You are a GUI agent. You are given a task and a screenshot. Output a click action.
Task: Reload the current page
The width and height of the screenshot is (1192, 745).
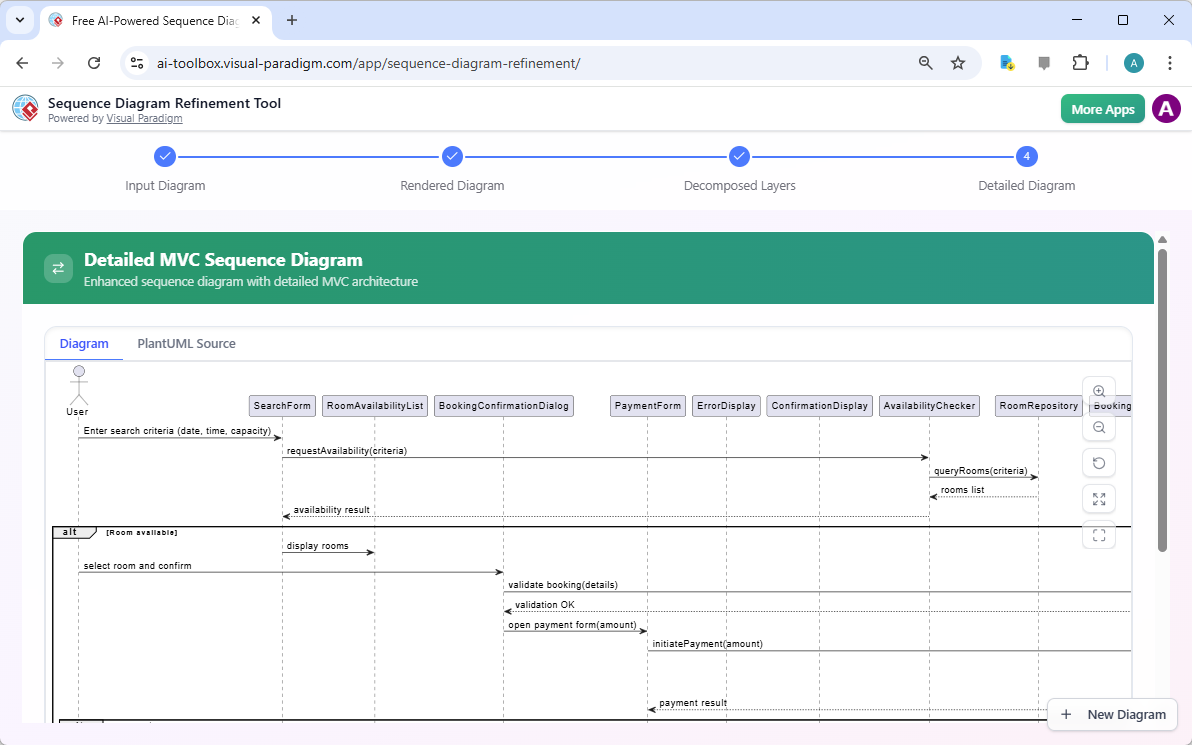[94, 62]
